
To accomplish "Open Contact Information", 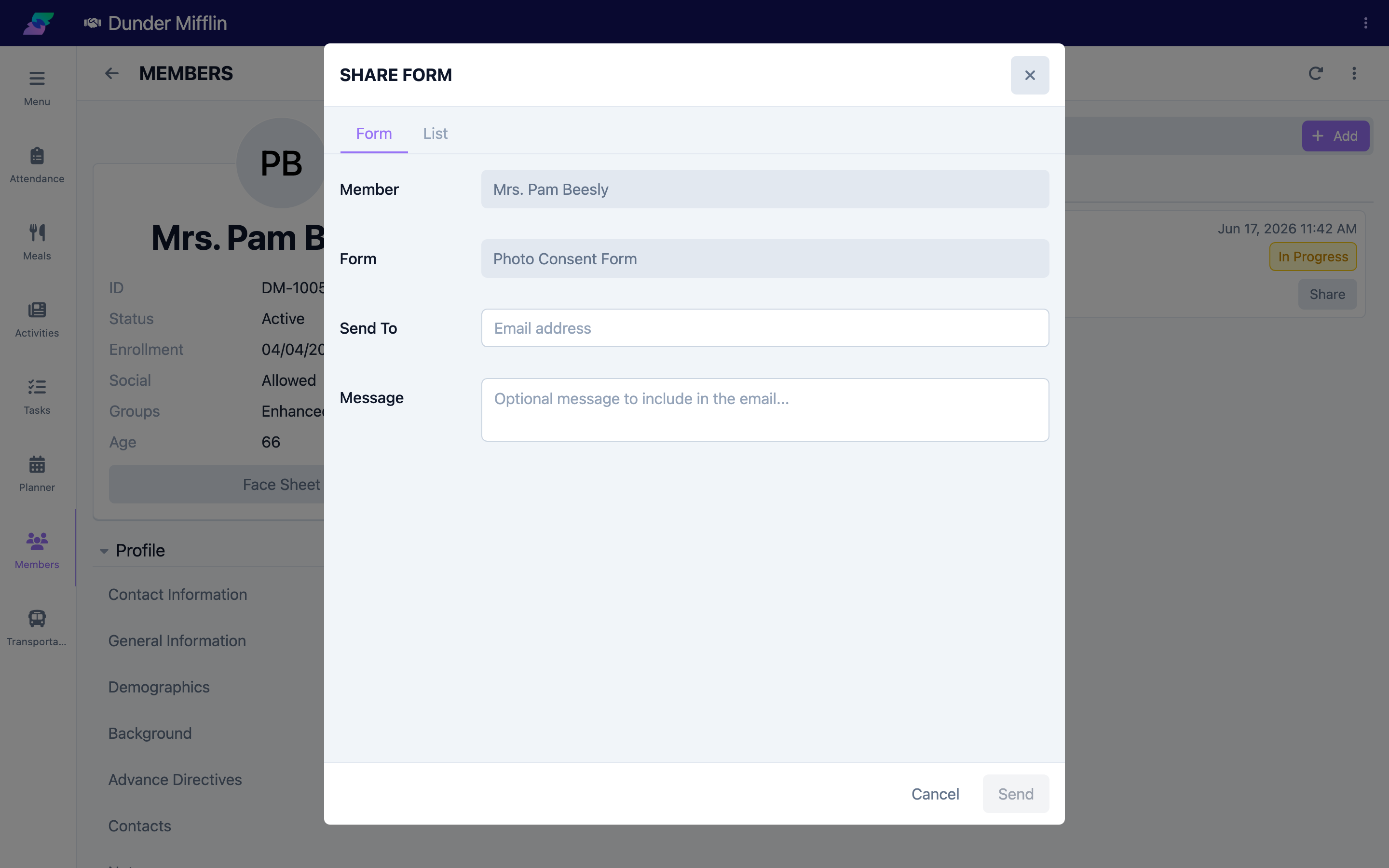I will click(177, 594).
